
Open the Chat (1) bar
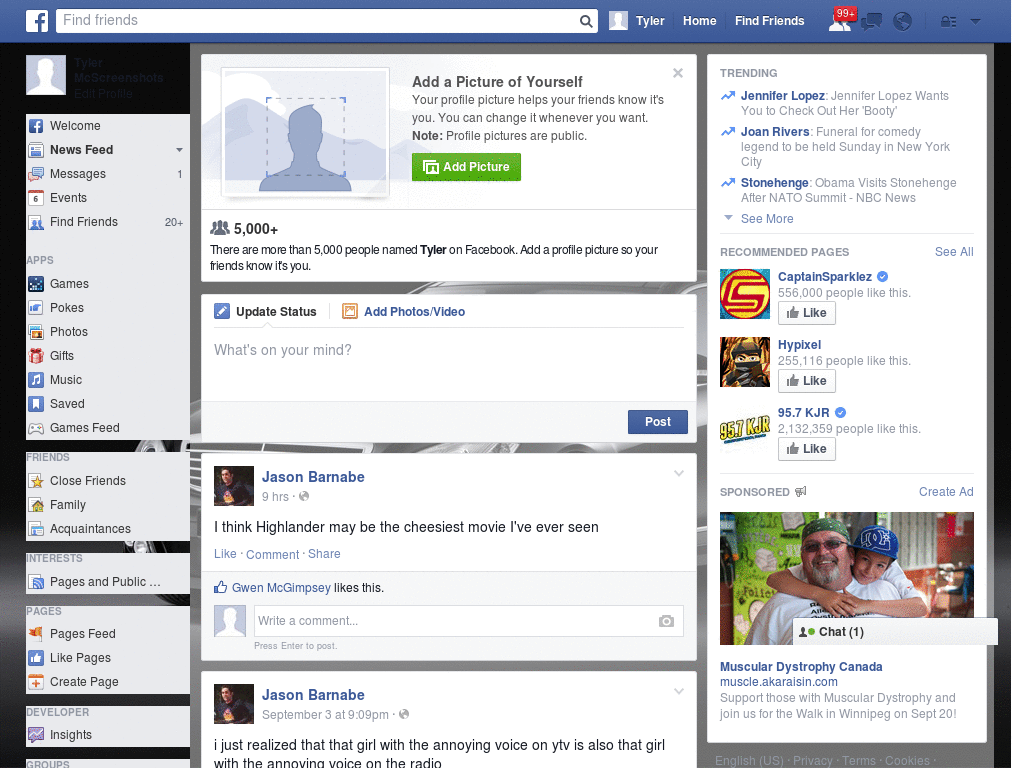(895, 632)
